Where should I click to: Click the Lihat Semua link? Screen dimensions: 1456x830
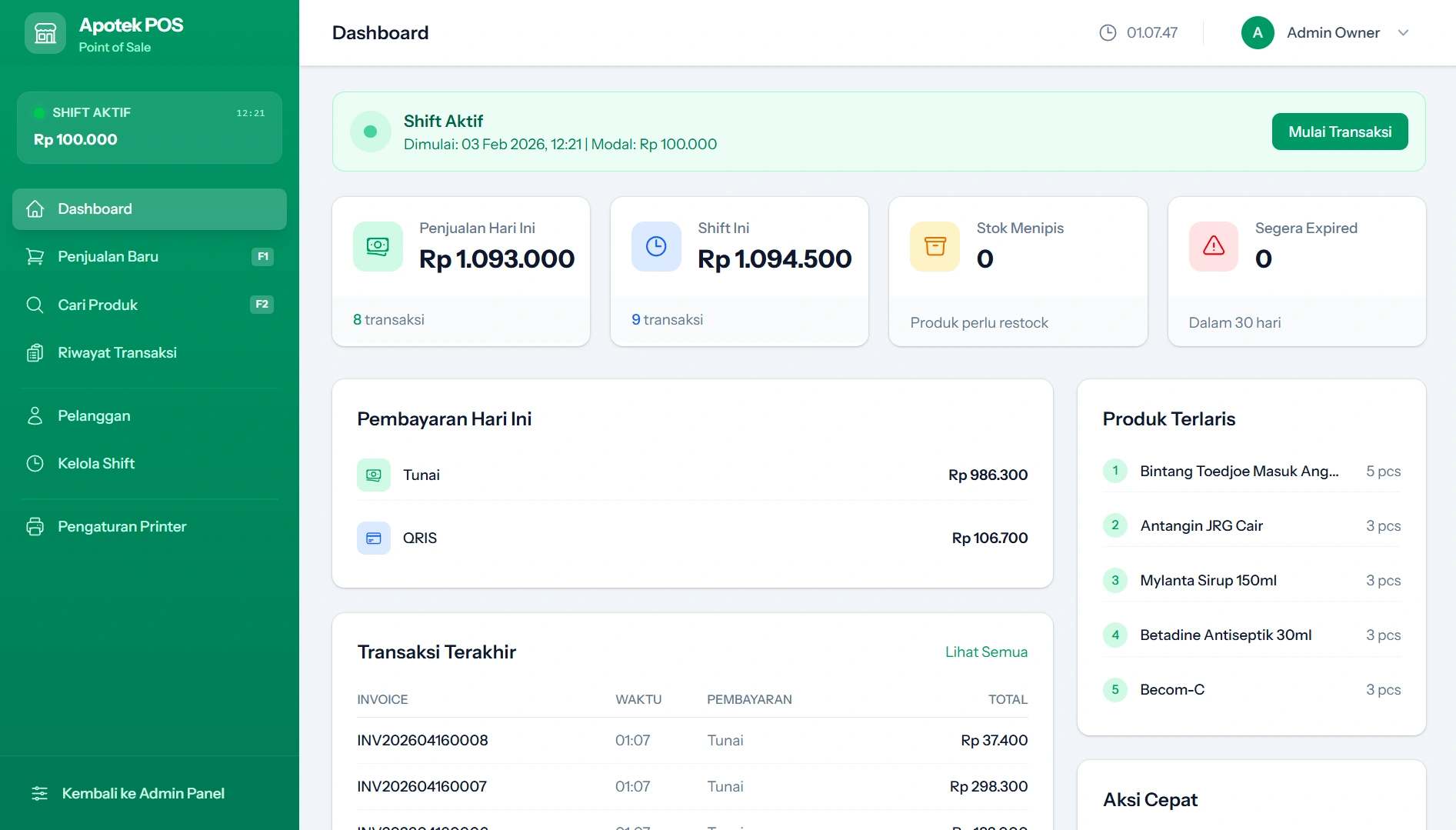[x=986, y=652]
